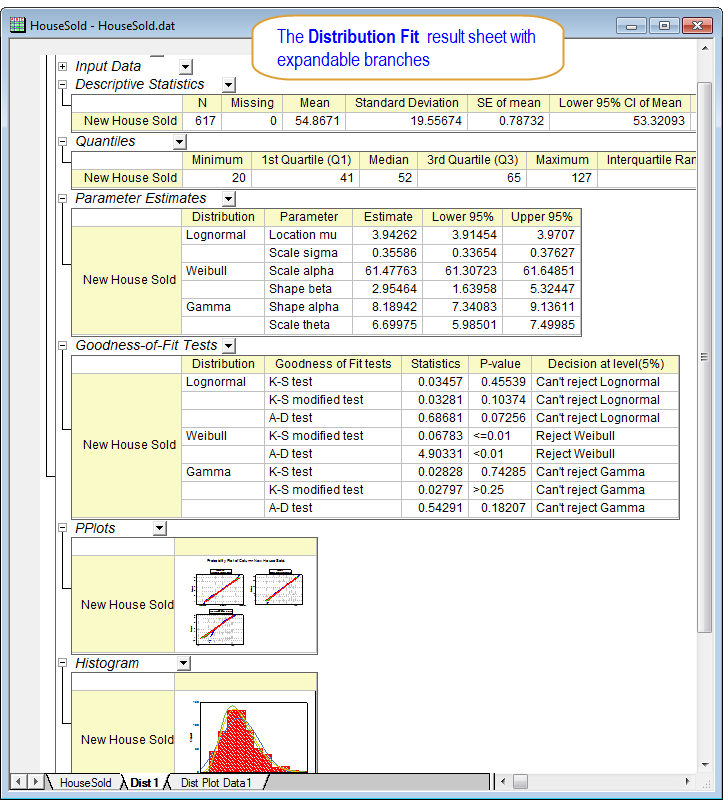Maximize the HouseSold window

pyautogui.click(x=664, y=25)
